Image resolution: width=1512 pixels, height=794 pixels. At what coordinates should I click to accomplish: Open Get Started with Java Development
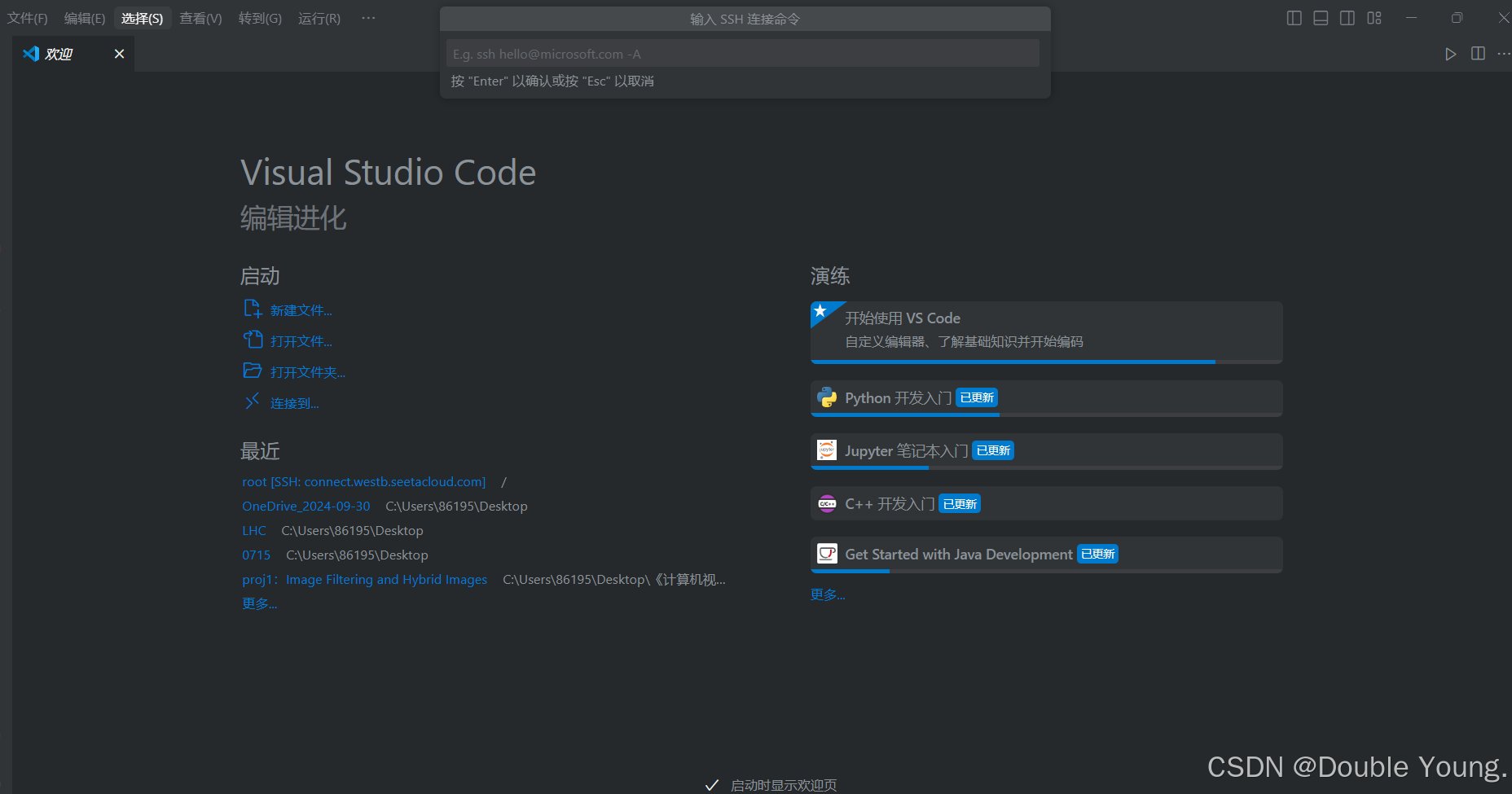coord(1046,555)
